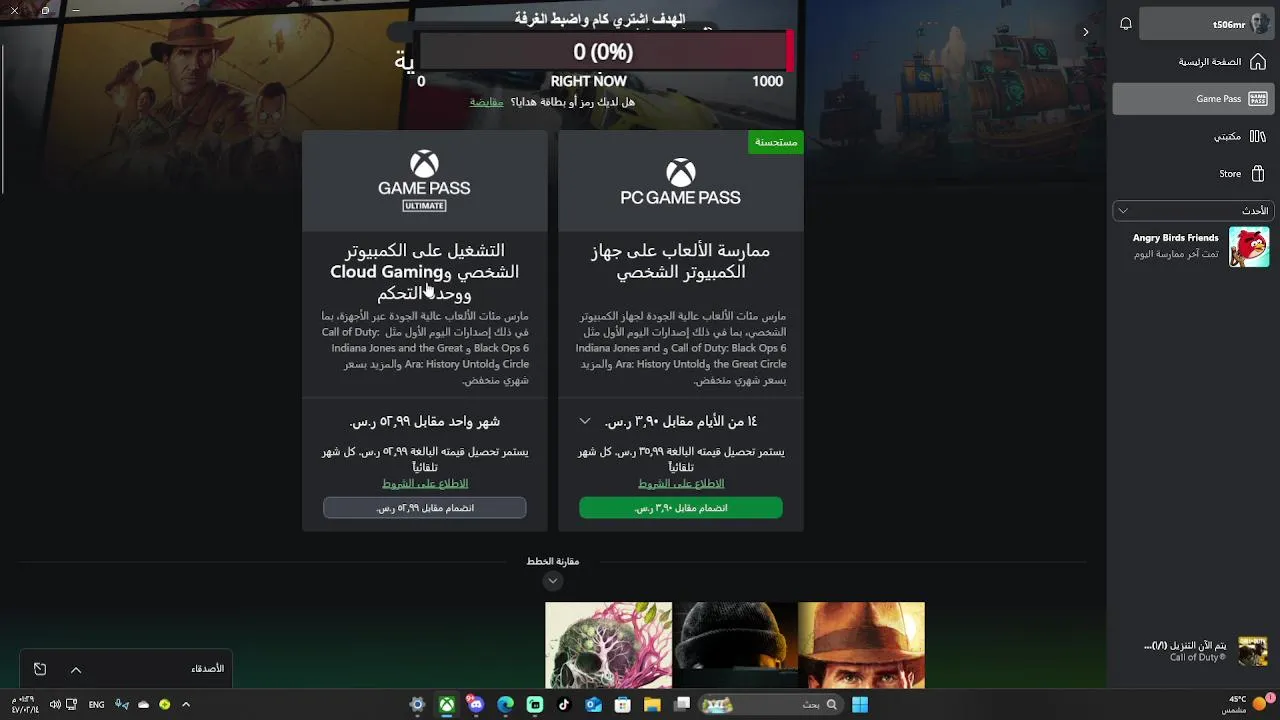The height and width of the screenshot is (720, 1280).
Task: Expand the الأحدث recent-games dropdown
Action: click(1193, 210)
